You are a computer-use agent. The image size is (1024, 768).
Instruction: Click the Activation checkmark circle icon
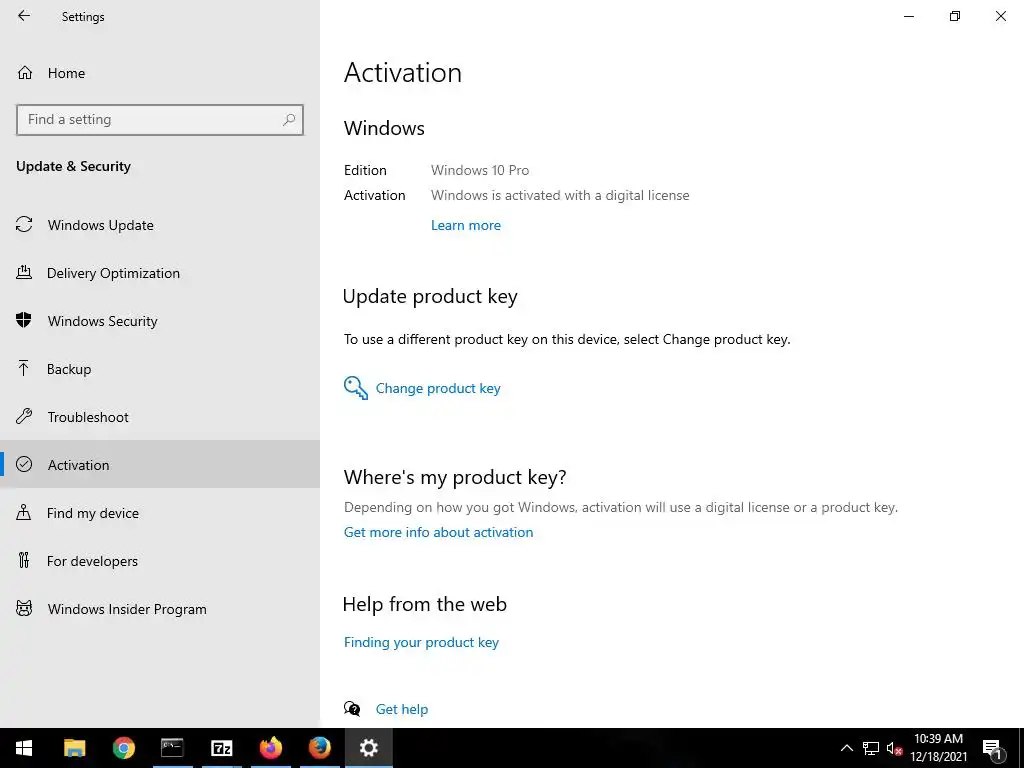coord(24,464)
